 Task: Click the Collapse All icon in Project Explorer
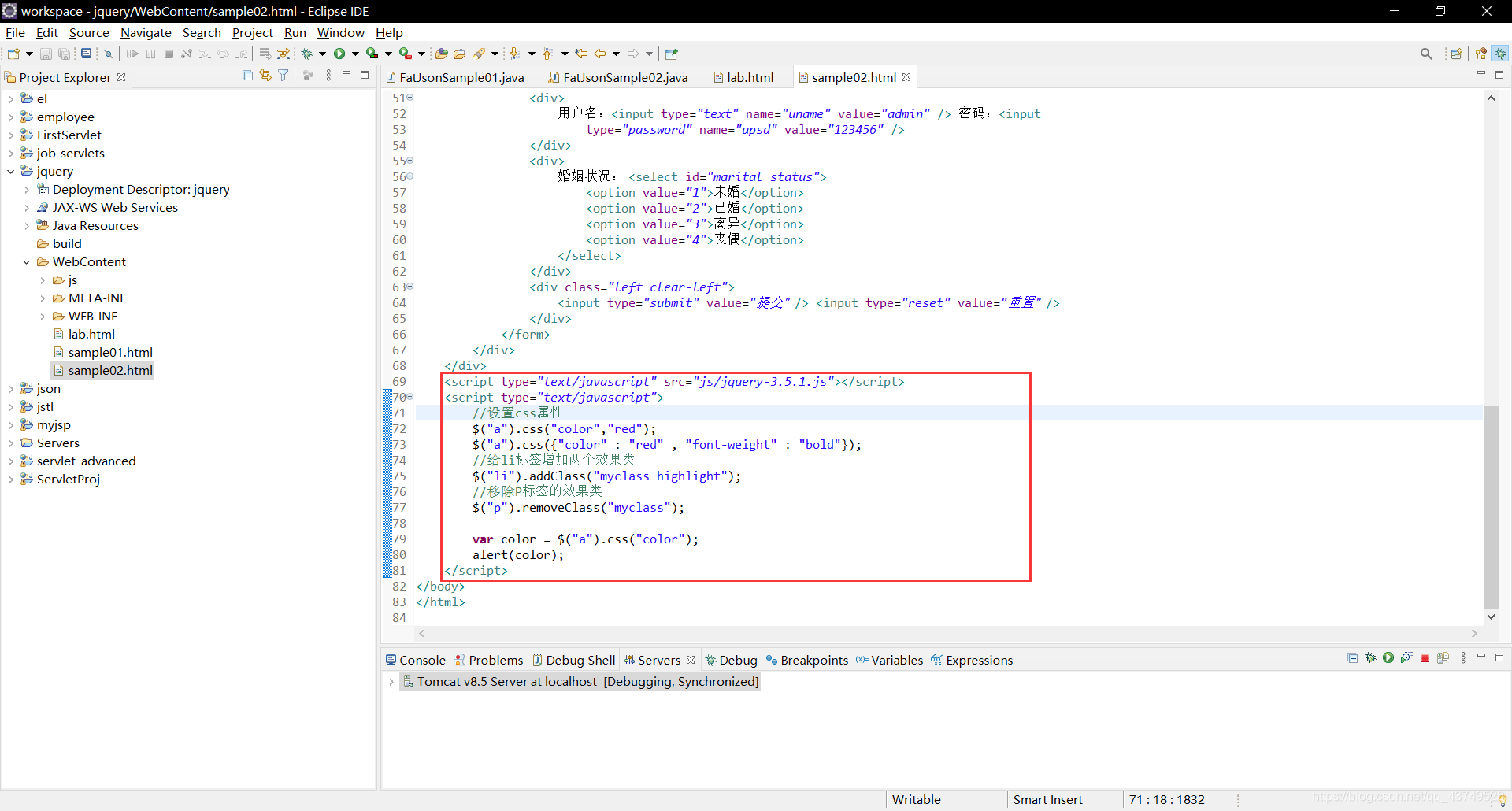[247, 75]
